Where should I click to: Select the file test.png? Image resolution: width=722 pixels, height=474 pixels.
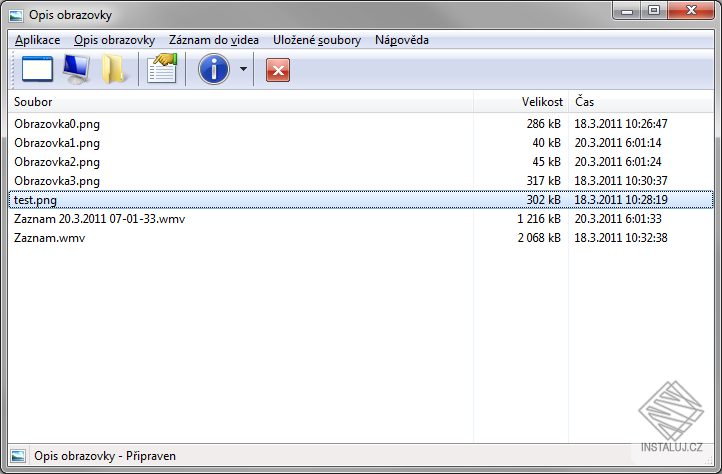35,200
